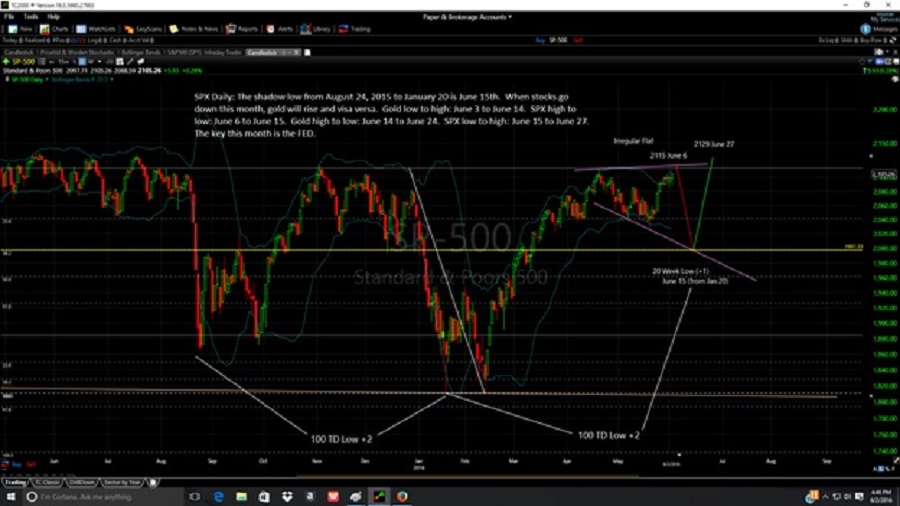
Task: Click the red Sell button for SP-500
Action: [578, 40]
